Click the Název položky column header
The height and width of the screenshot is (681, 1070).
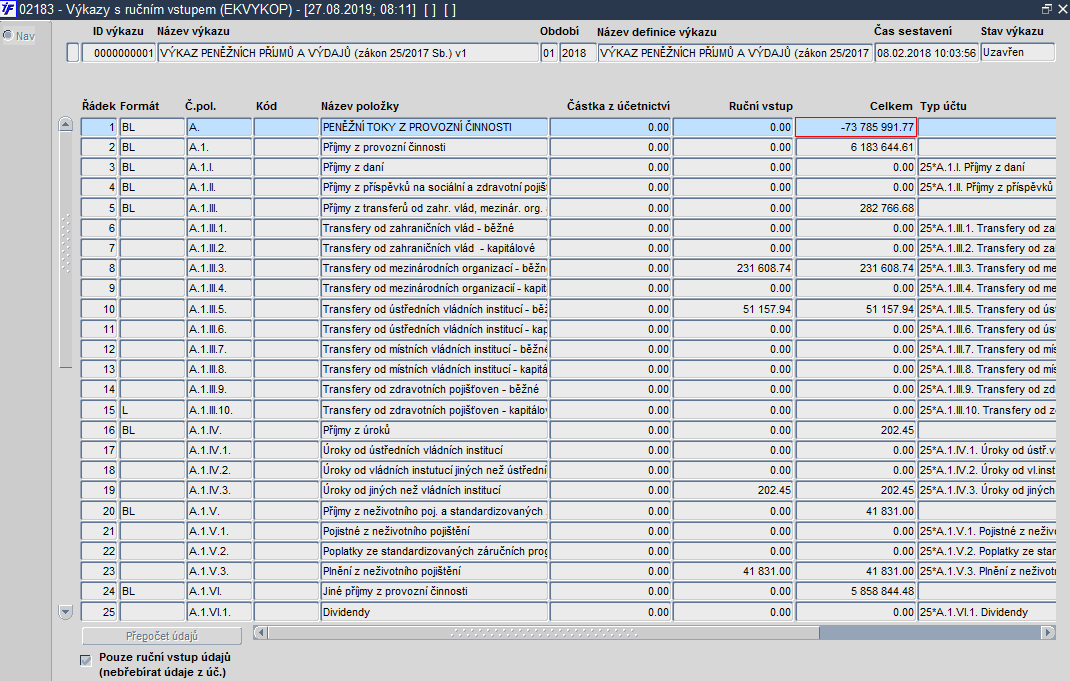coord(360,106)
